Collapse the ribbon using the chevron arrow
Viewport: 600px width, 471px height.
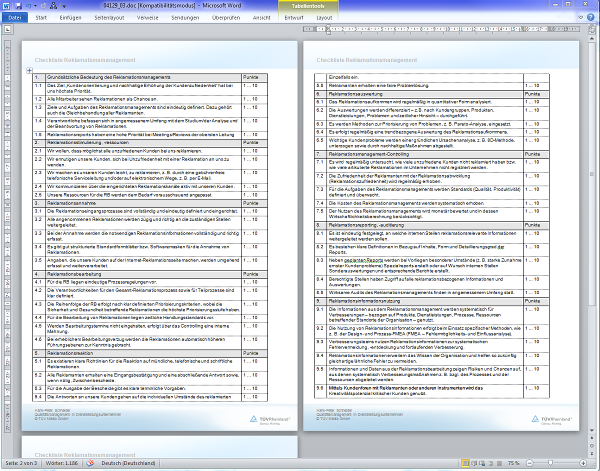[x=582, y=18]
